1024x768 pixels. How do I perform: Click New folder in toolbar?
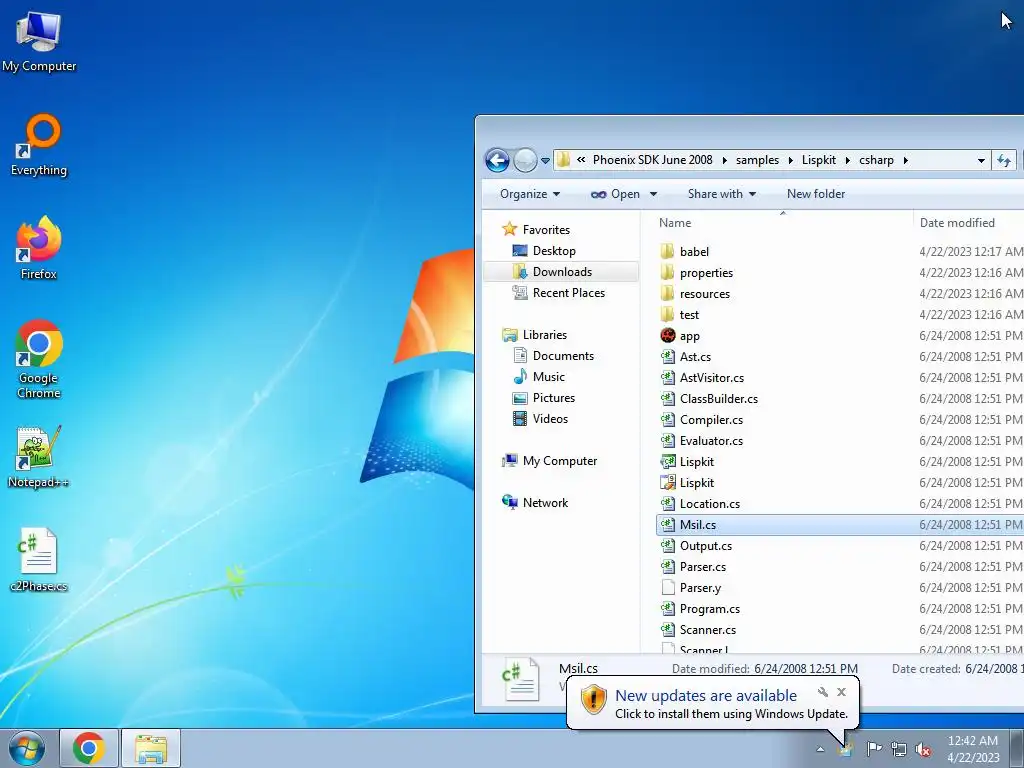coord(816,194)
